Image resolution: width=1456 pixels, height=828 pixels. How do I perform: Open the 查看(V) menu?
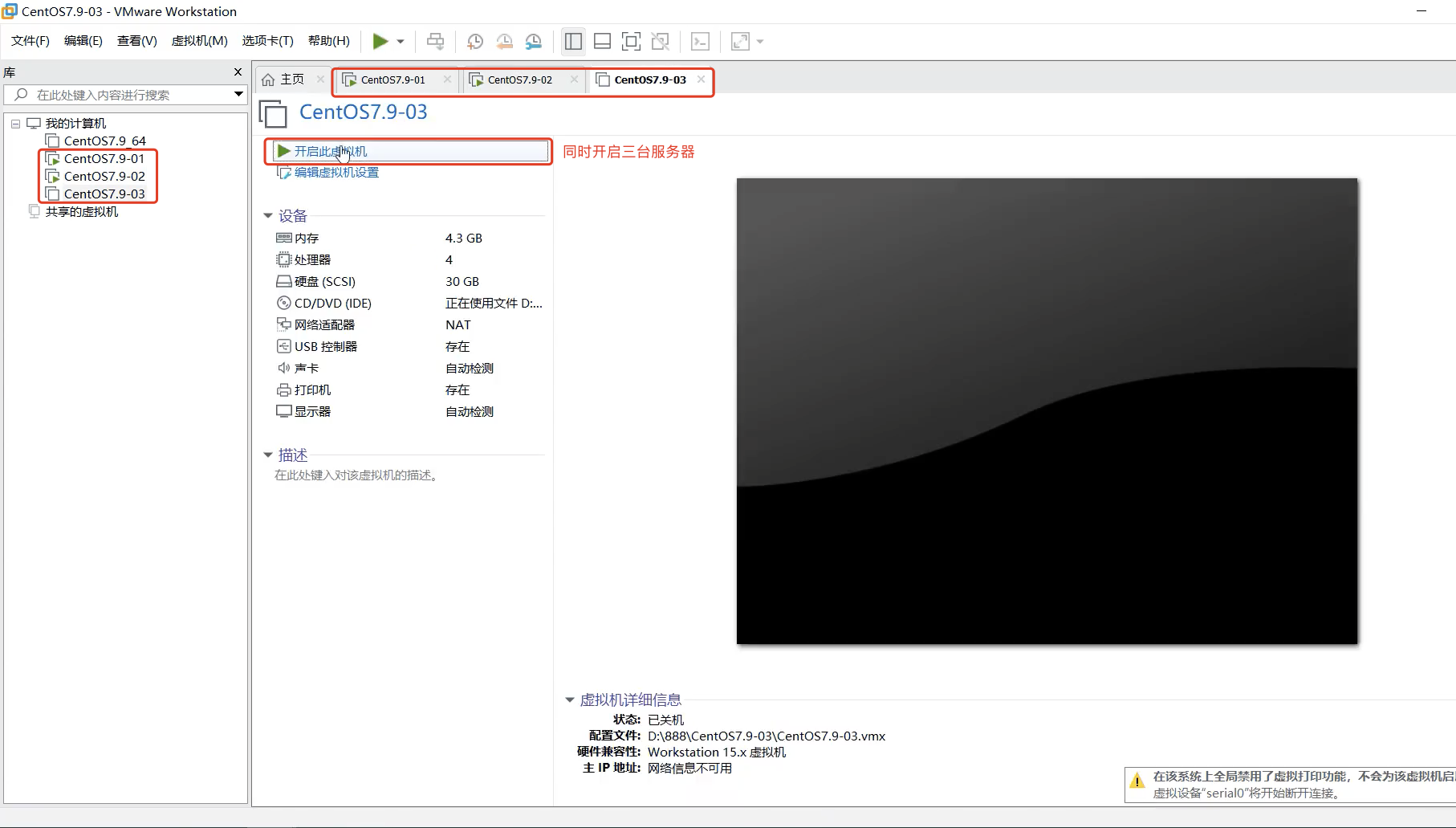[137, 41]
